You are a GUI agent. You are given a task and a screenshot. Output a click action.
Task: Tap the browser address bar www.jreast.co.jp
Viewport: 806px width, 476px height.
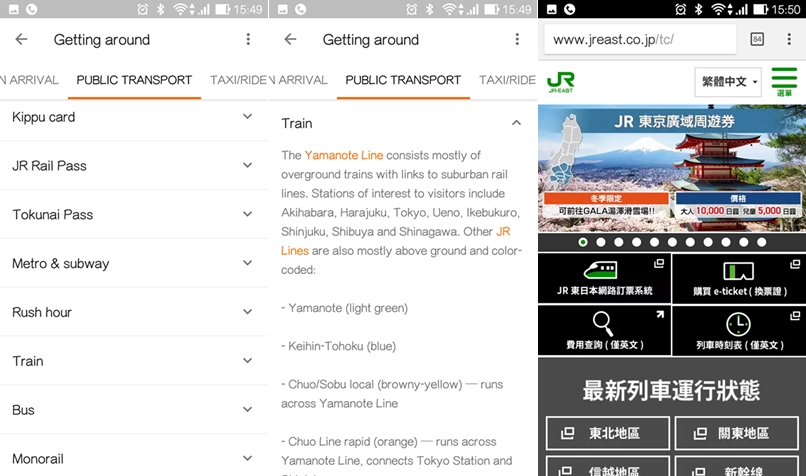pos(640,39)
